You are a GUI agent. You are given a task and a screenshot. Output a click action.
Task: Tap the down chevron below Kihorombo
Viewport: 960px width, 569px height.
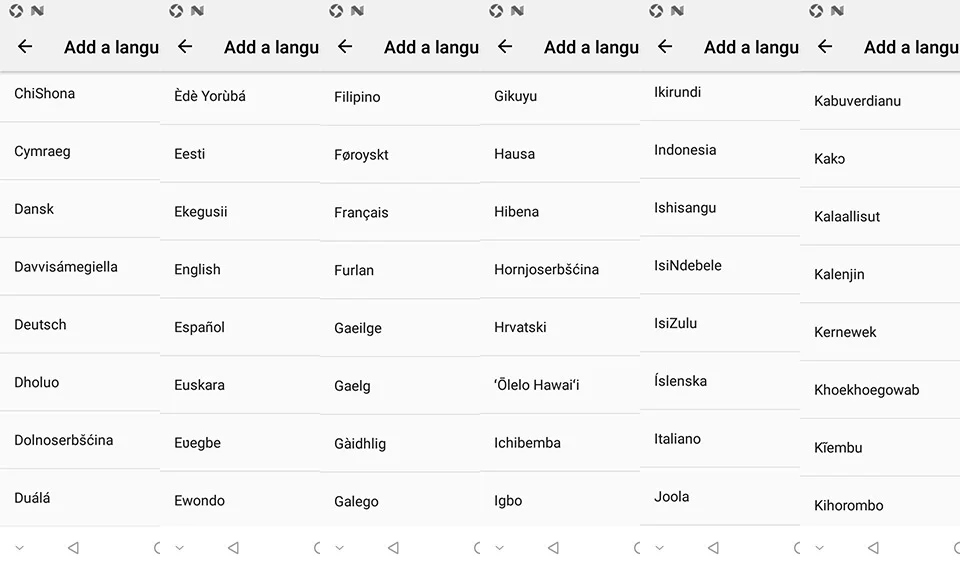(x=819, y=548)
